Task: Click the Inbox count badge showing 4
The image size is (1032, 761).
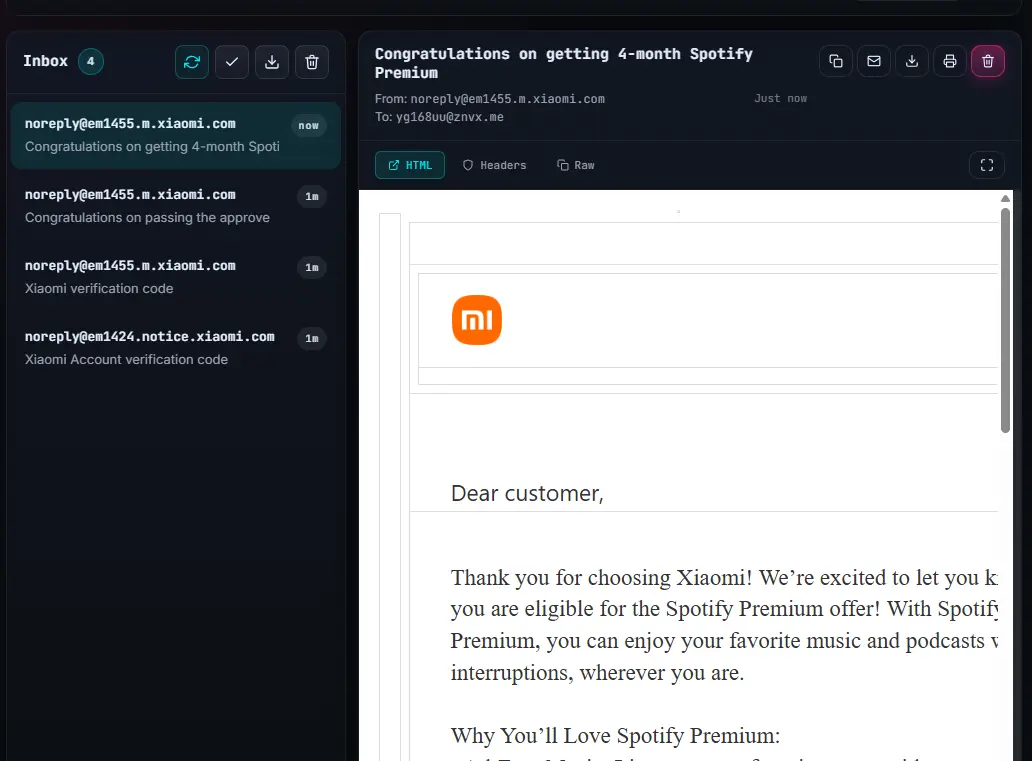Action: [x=91, y=61]
